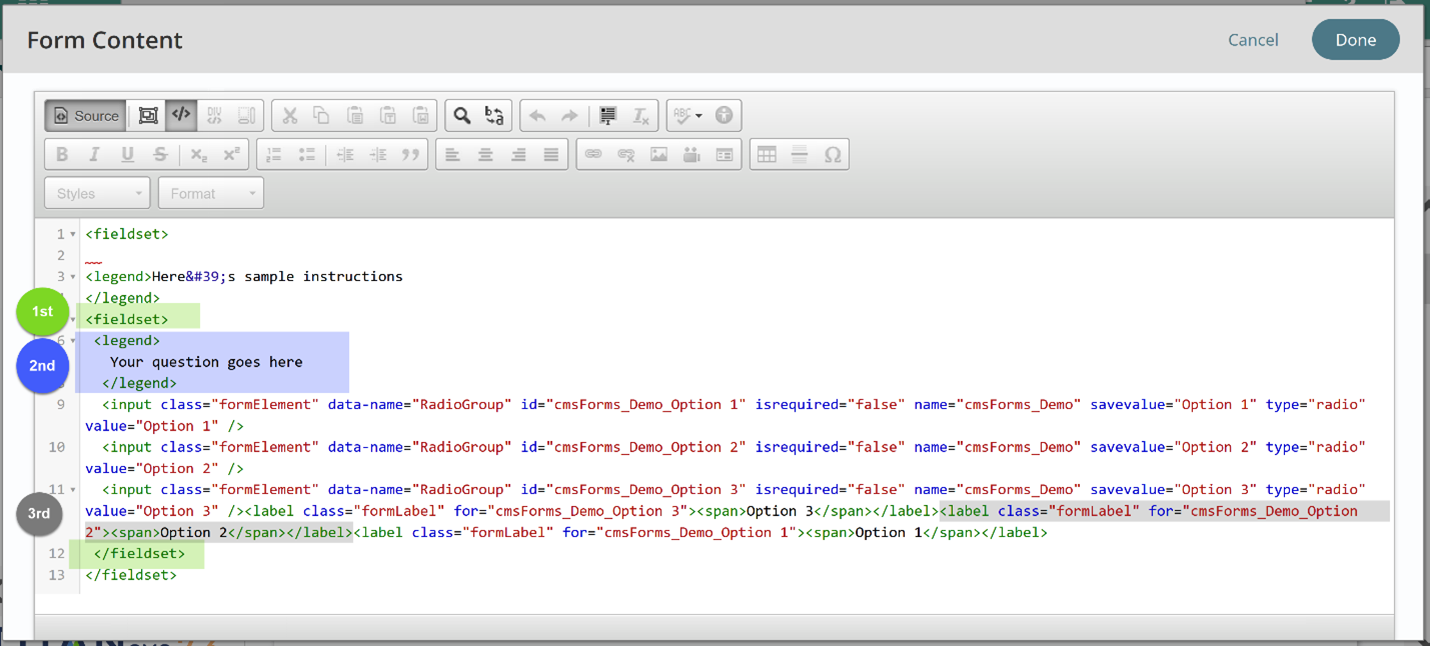Justify text alignment
The height and width of the screenshot is (646, 1430).
click(551, 155)
